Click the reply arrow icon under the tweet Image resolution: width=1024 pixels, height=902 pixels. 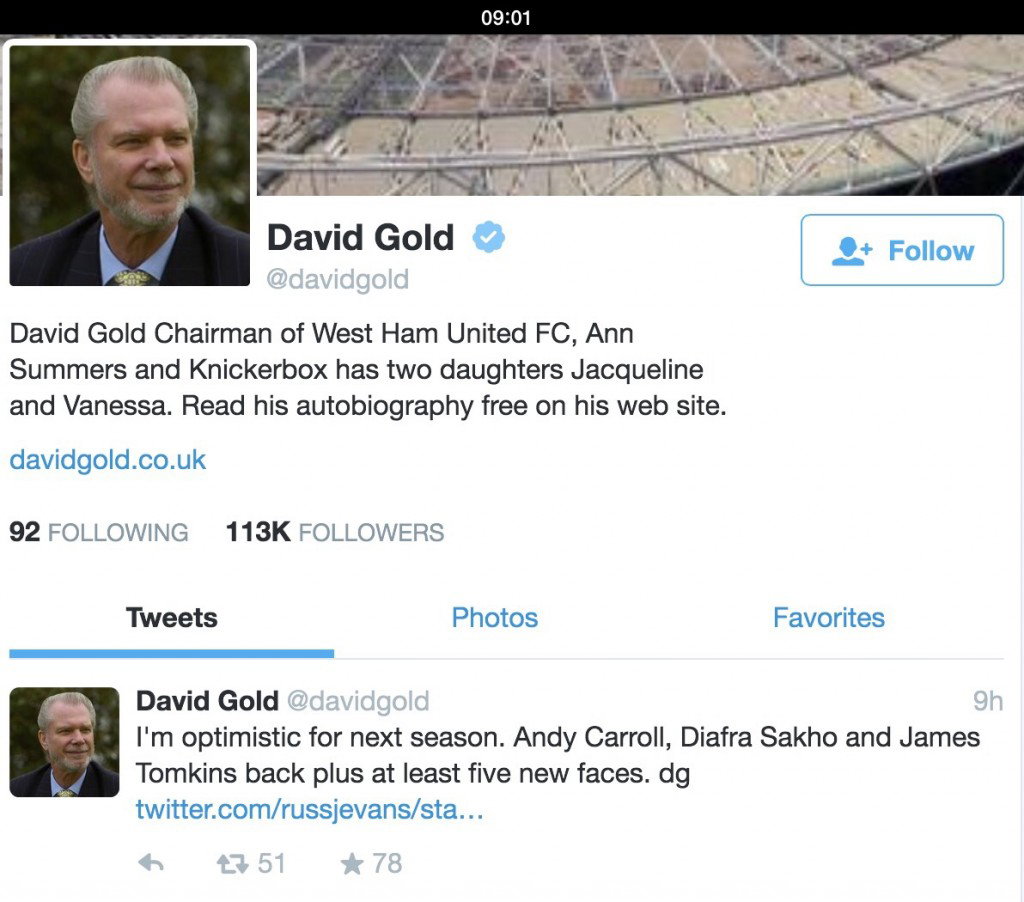[151, 863]
